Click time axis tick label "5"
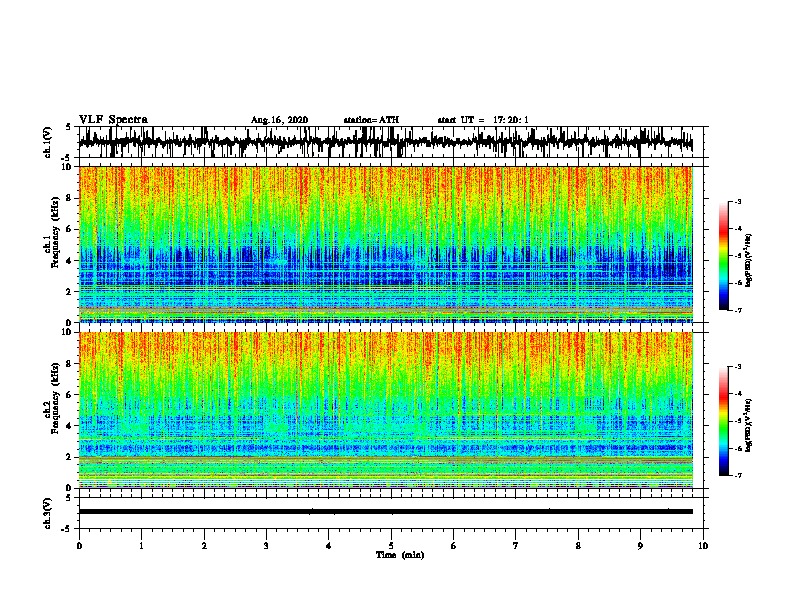This screenshot has width=792, height=612. click(391, 546)
